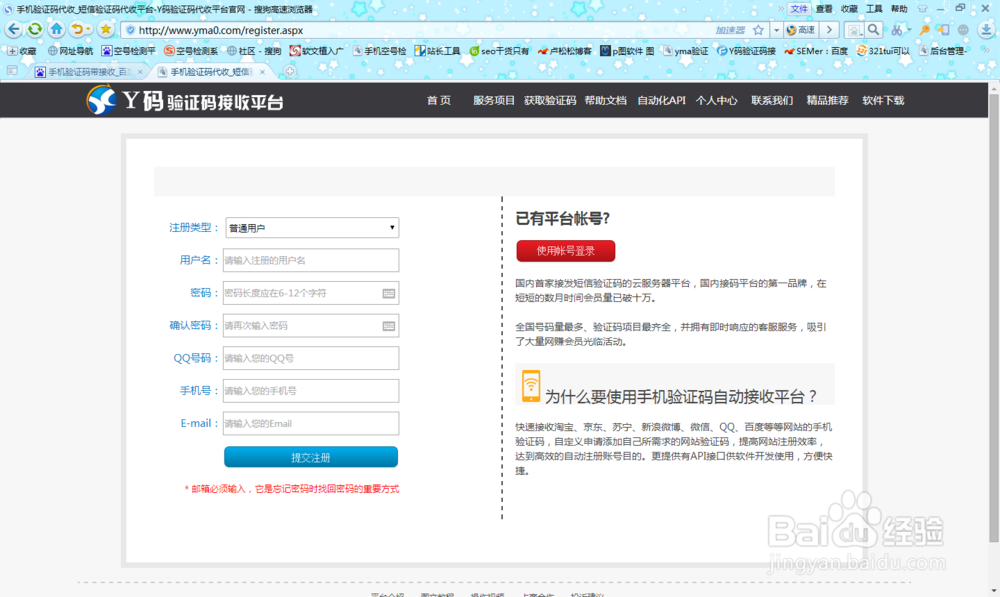Open the yma验证 bookmark

686,51
